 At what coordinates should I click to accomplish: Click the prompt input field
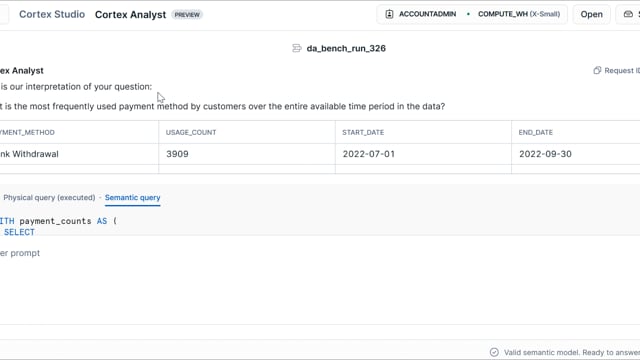(320, 253)
